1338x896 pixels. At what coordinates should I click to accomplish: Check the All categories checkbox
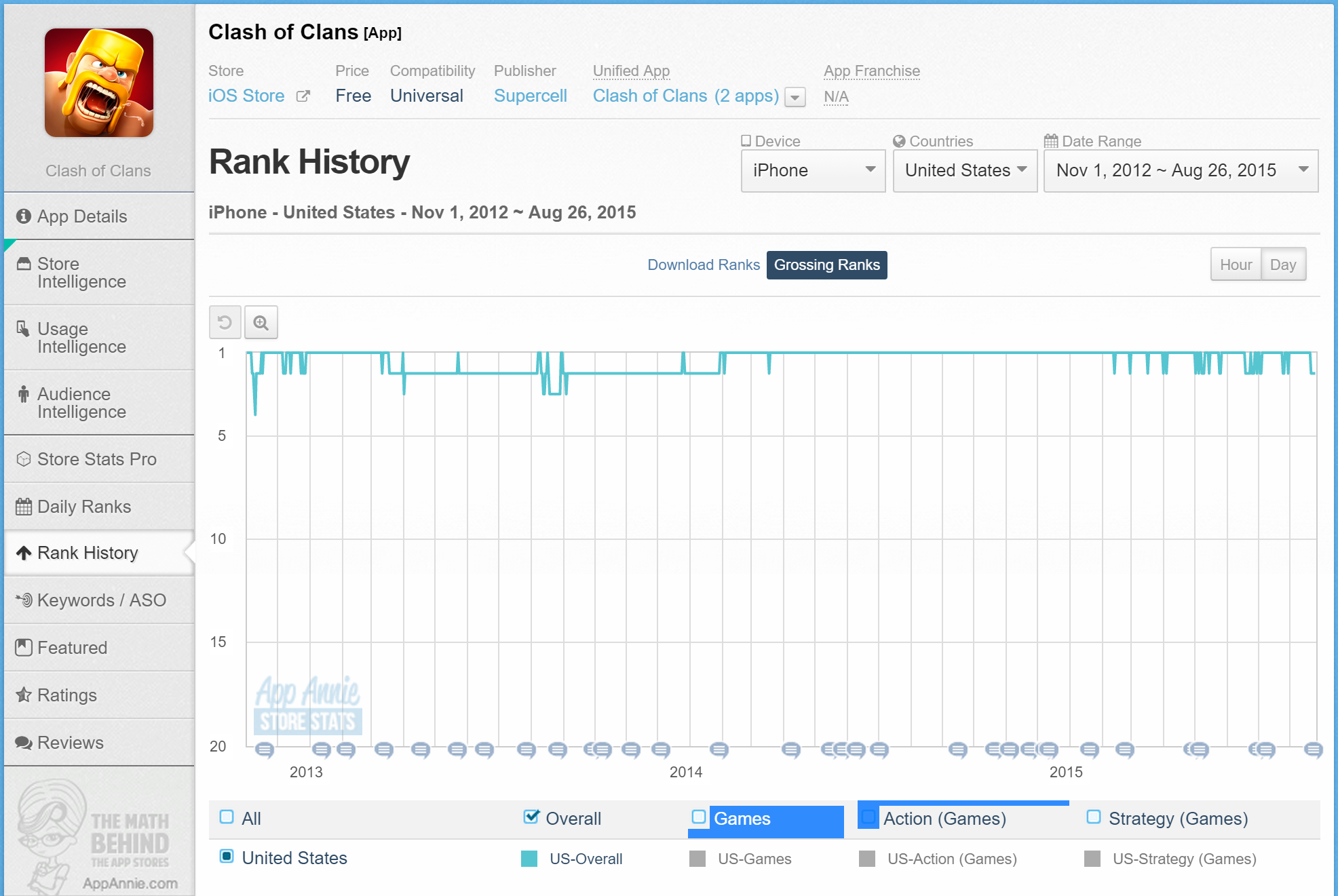click(227, 817)
